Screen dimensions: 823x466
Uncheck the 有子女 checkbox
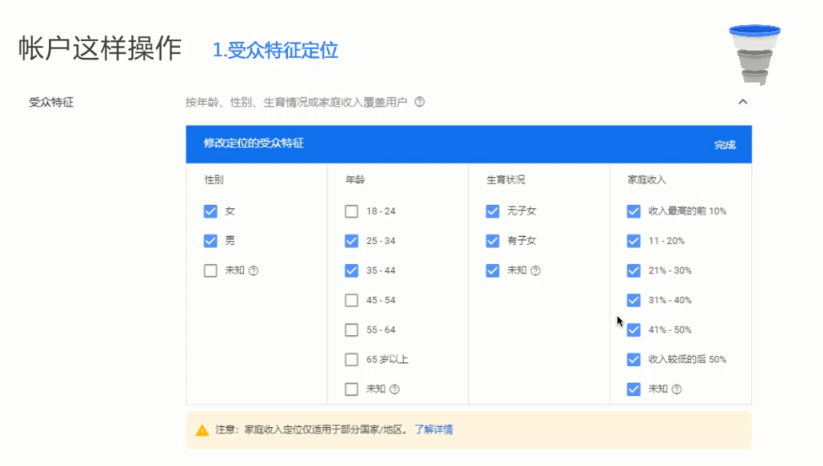(492, 241)
